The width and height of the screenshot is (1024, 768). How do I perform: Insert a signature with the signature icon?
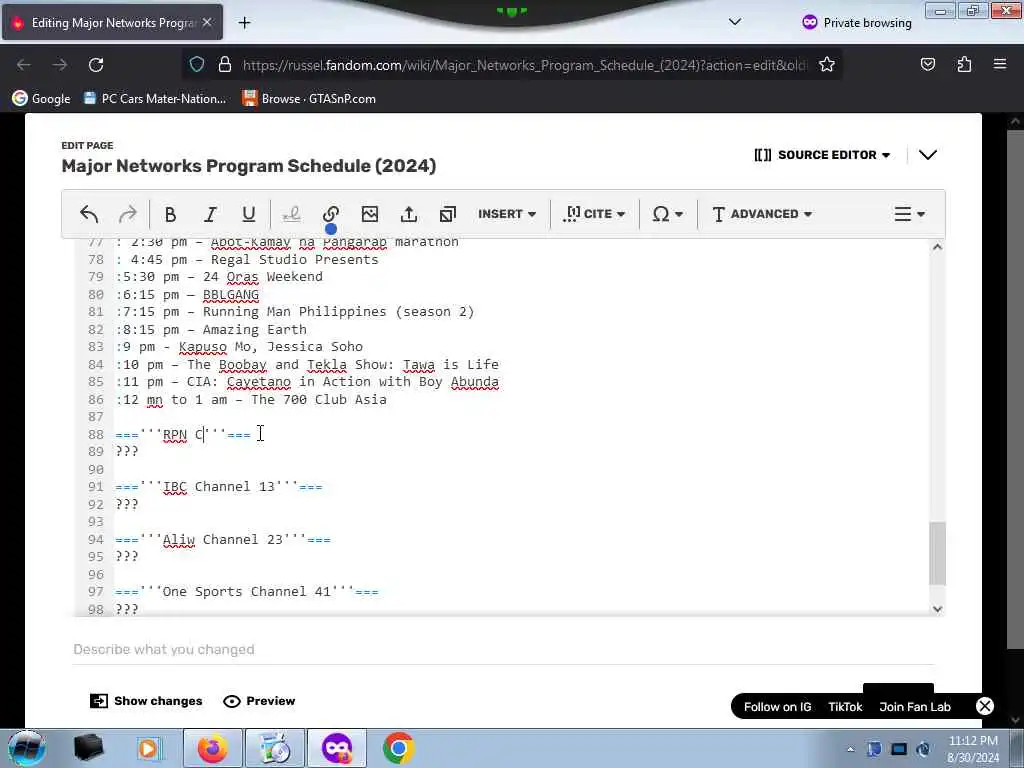point(291,214)
